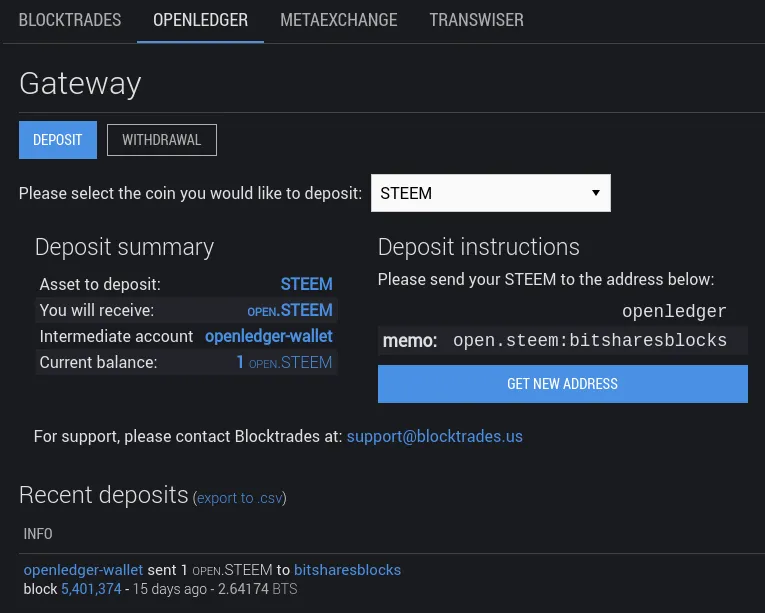Click the Deposit instructions heading
Screen dimensions: 765x613
(479, 247)
